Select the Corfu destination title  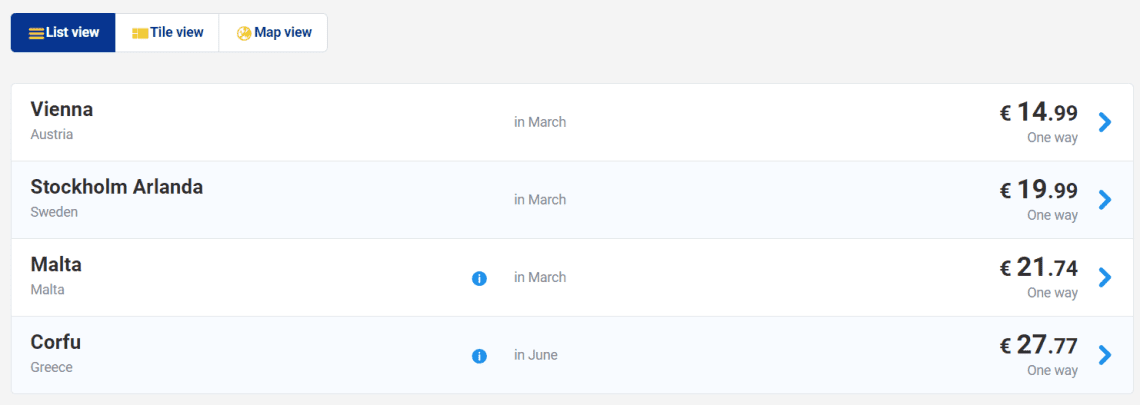[x=55, y=342]
